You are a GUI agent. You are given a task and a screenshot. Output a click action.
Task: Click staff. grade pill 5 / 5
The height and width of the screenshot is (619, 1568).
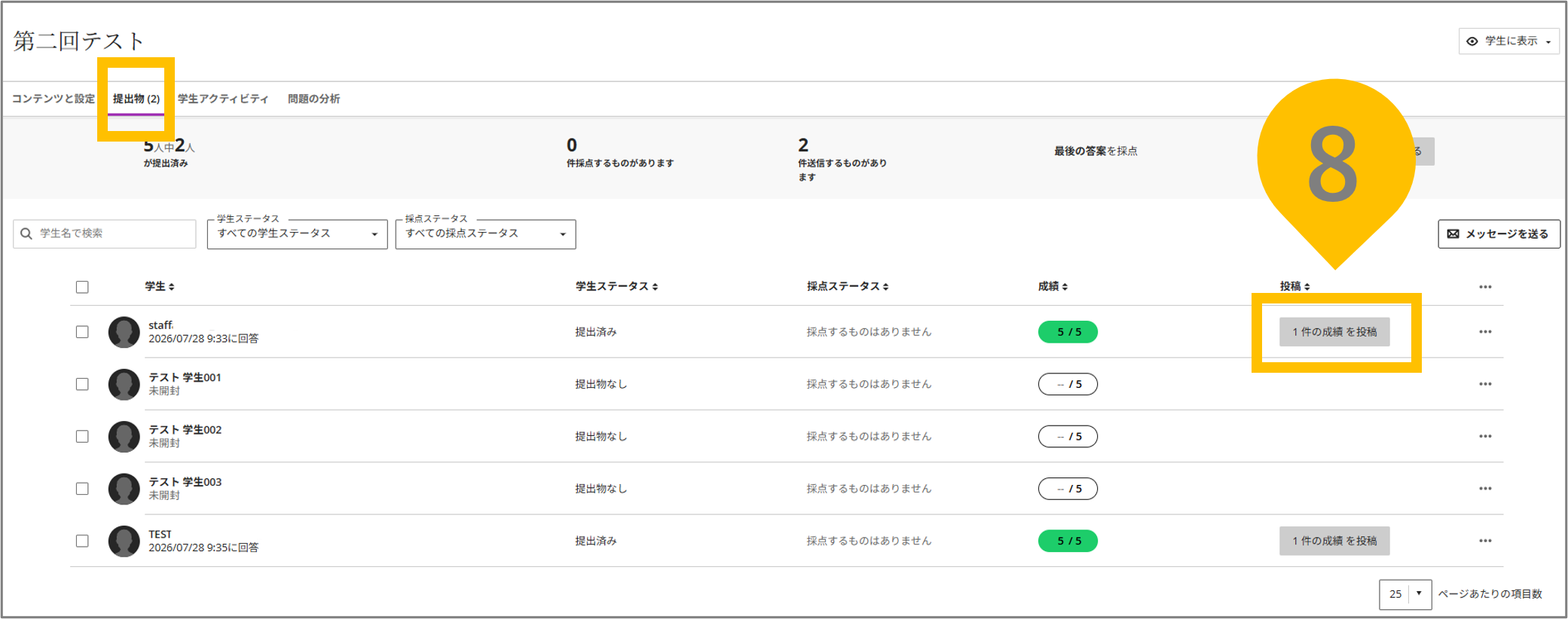pyautogui.click(x=1068, y=332)
